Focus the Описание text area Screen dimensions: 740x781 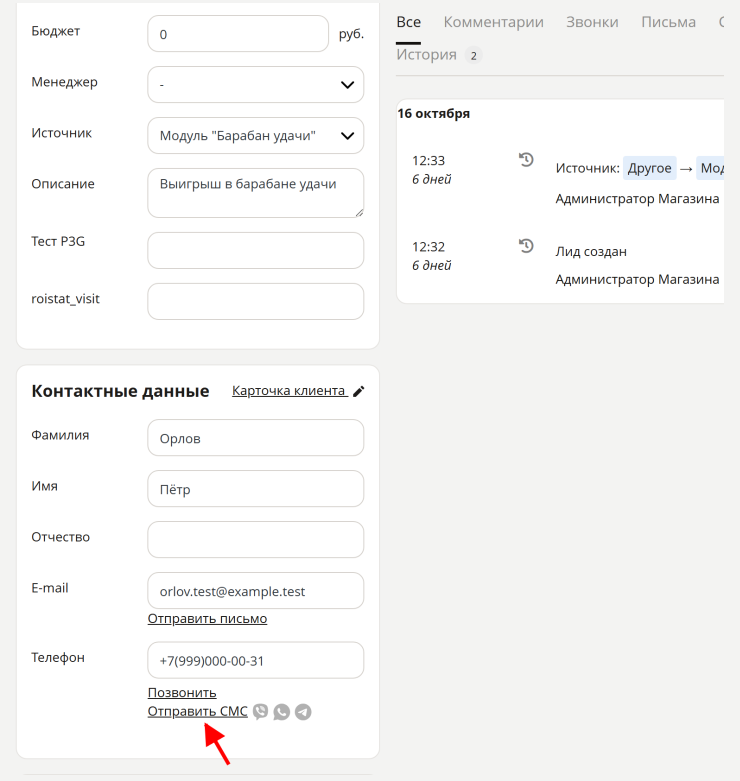(255, 193)
